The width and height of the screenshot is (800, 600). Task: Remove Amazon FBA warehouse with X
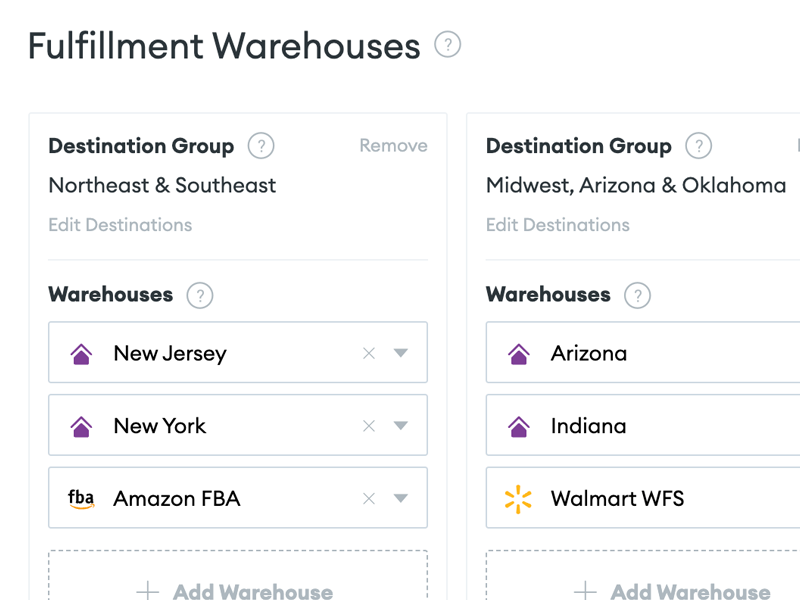(369, 498)
